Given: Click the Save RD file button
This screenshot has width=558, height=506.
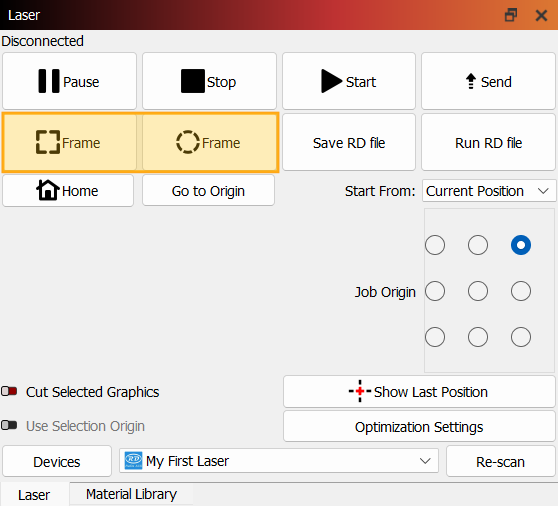Looking at the screenshot, I should click(349, 143).
